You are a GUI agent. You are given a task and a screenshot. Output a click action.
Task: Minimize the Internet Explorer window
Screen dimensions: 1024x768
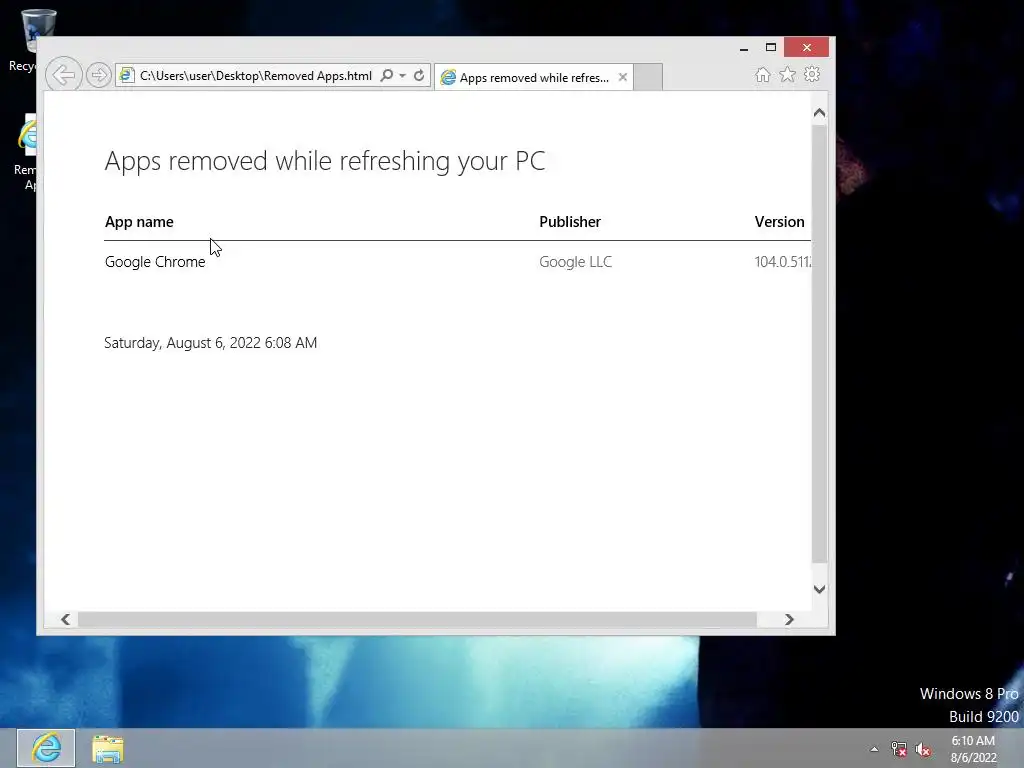point(744,48)
